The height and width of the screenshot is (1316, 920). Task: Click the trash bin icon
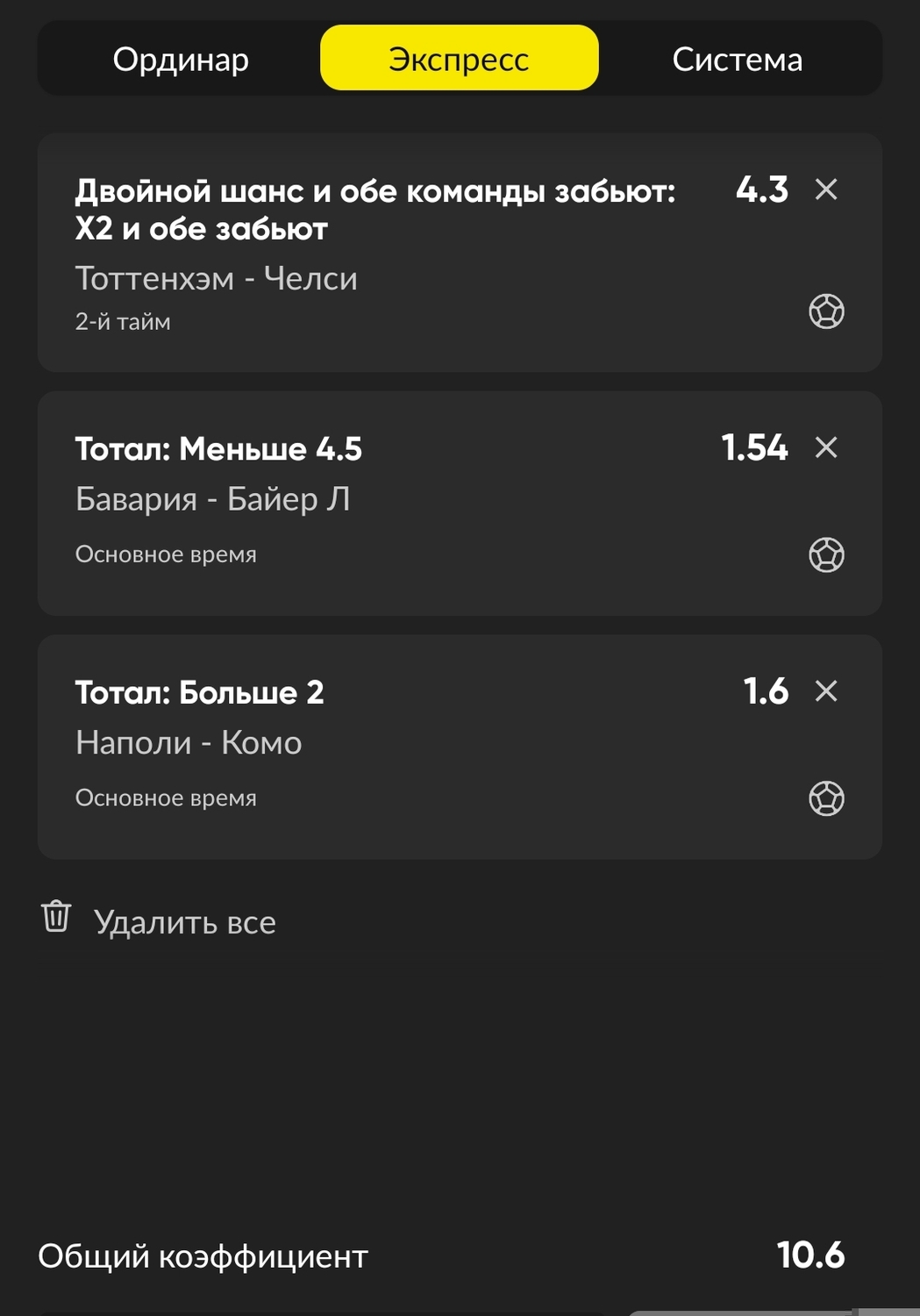pos(56,917)
